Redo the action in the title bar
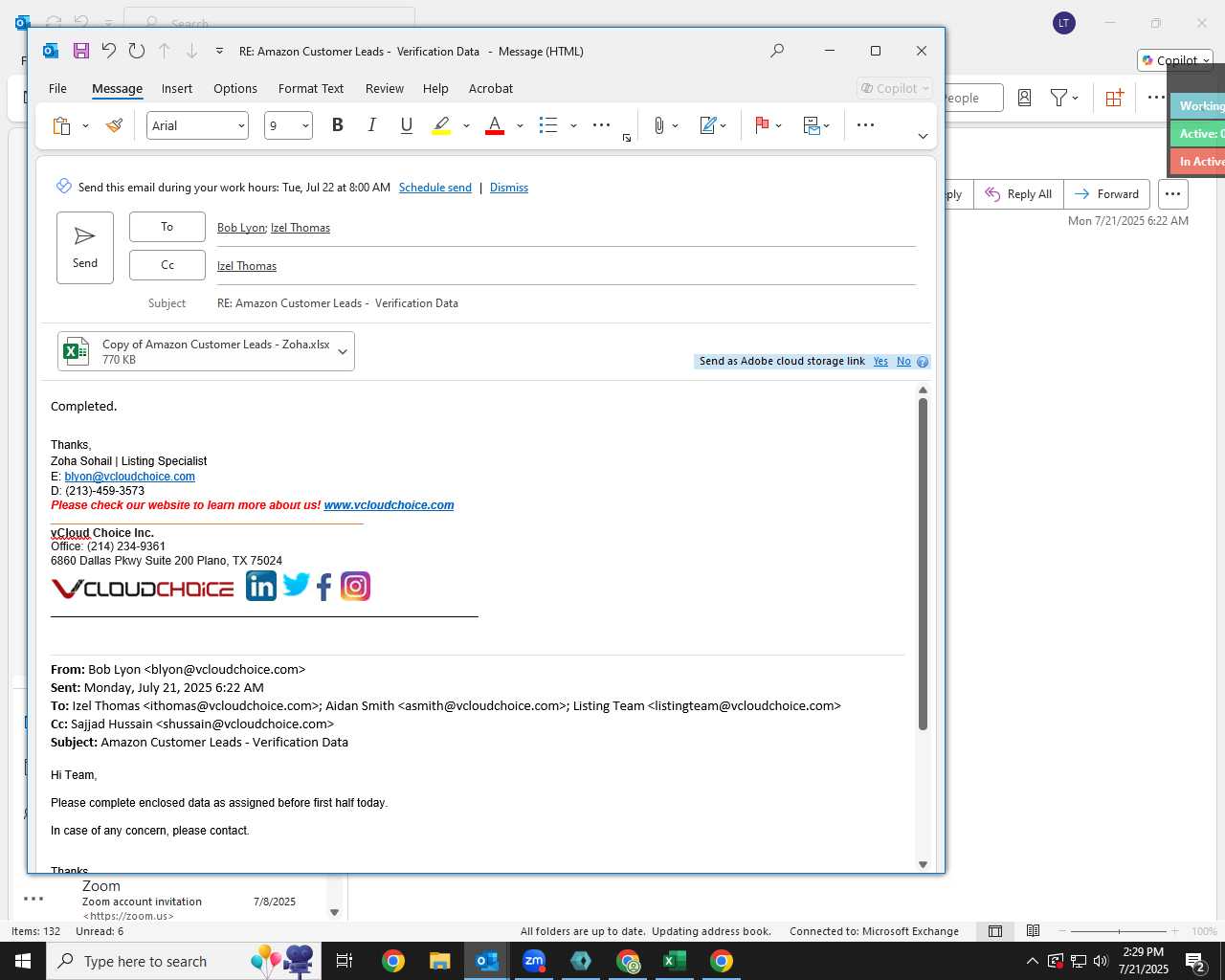Screen dimensions: 1225x980 click(136, 51)
